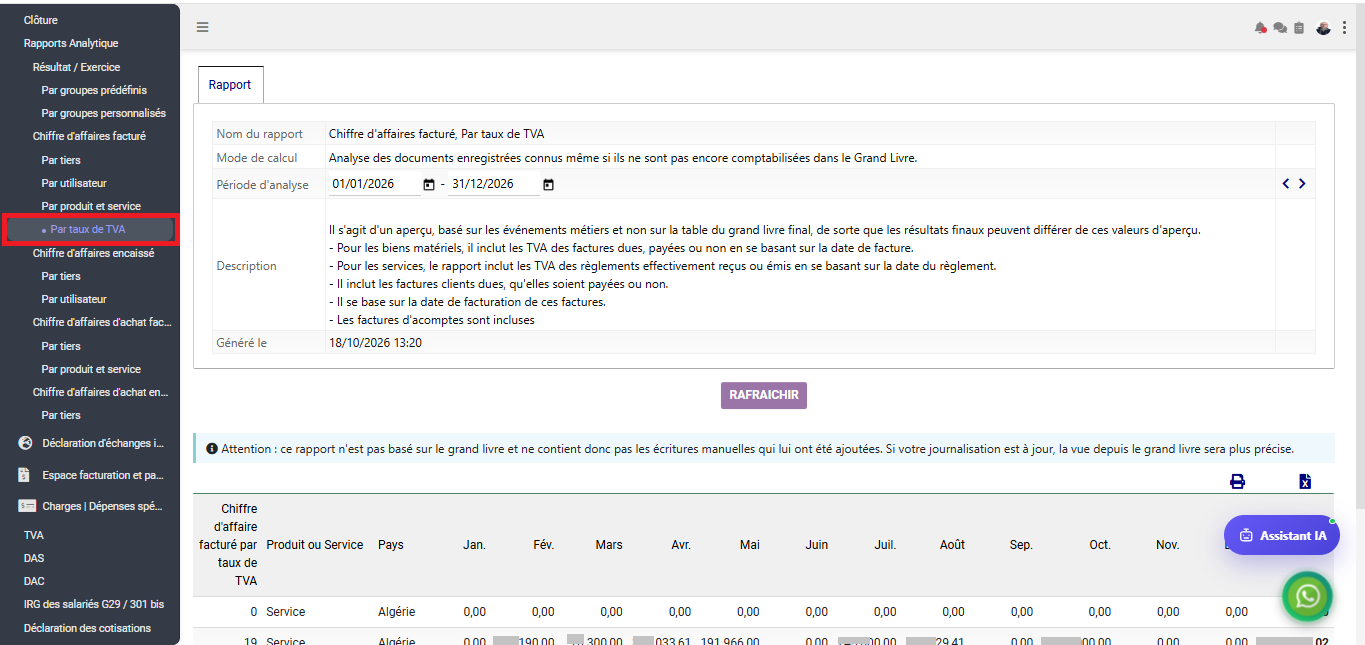The height and width of the screenshot is (645, 1365).
Task: Open Déclaration des cotisations
Action: click(87, 628)
